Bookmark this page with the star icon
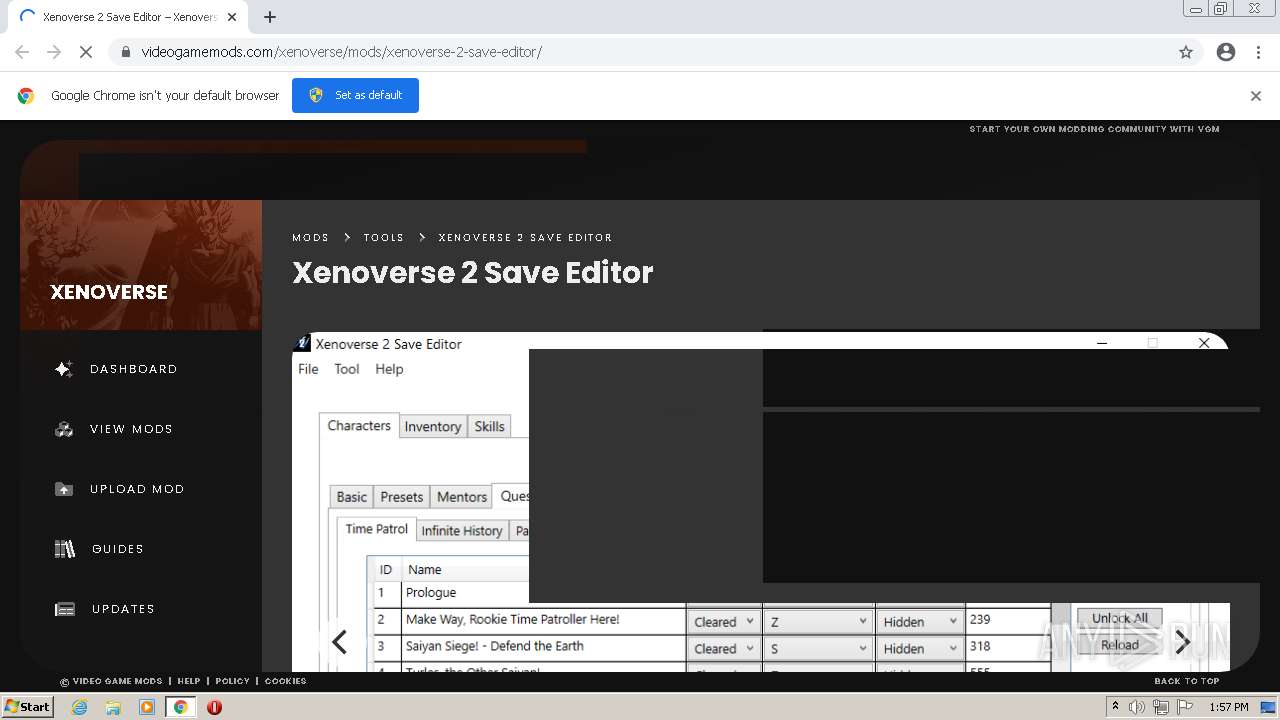Viewport: 1280px width, 720px height. tap(1186, 52)
